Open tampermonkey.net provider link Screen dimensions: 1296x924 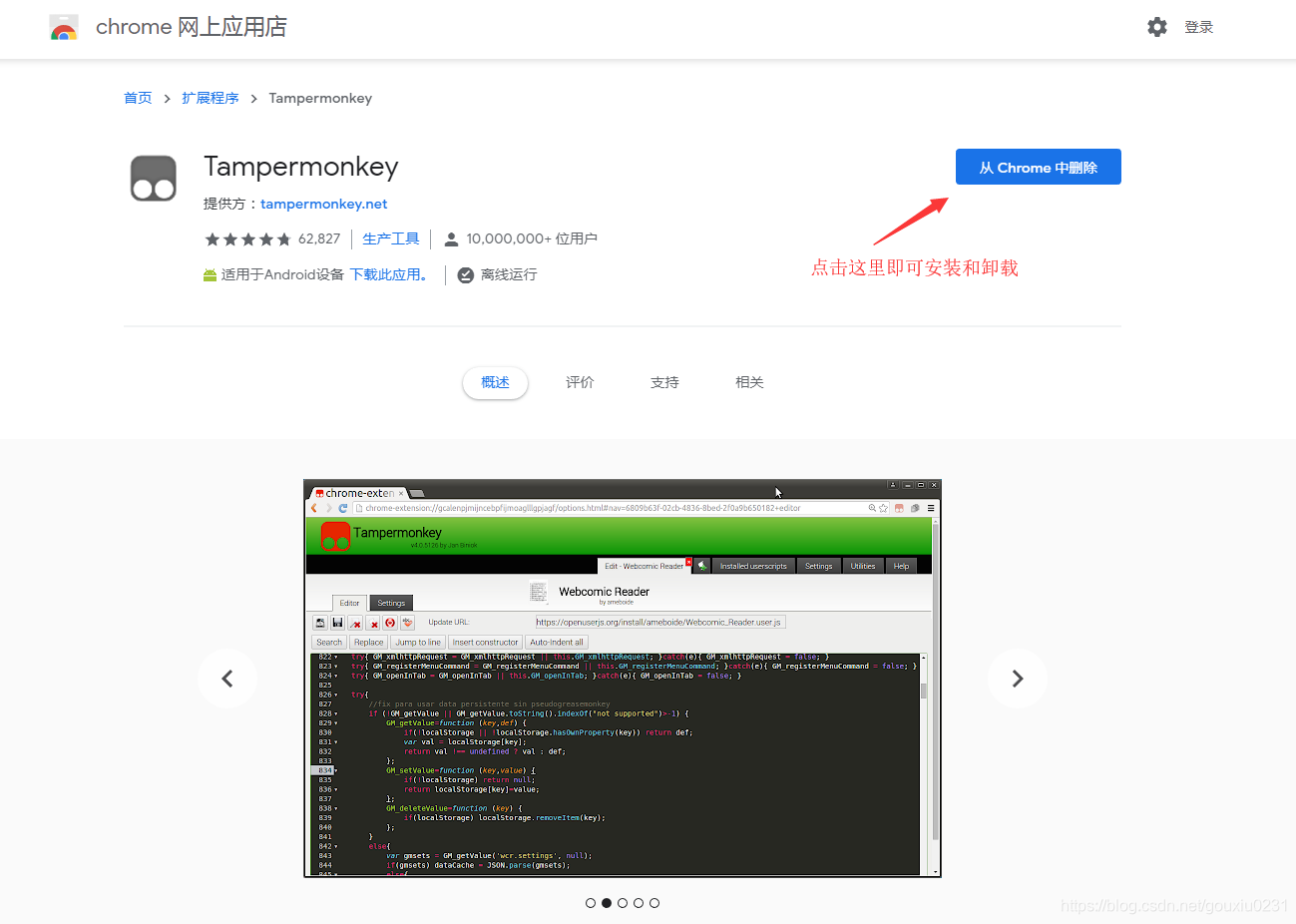(323, 204)
